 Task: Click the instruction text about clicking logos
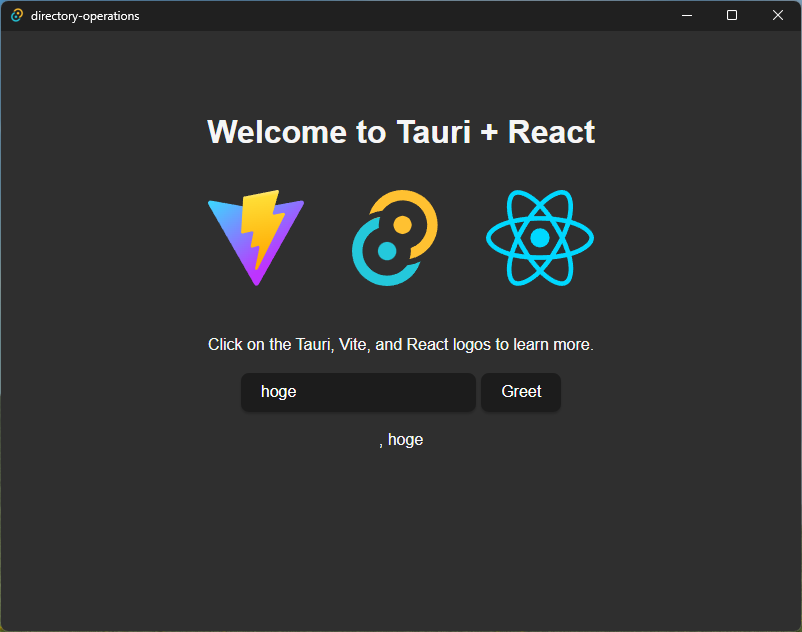[401, 344]
